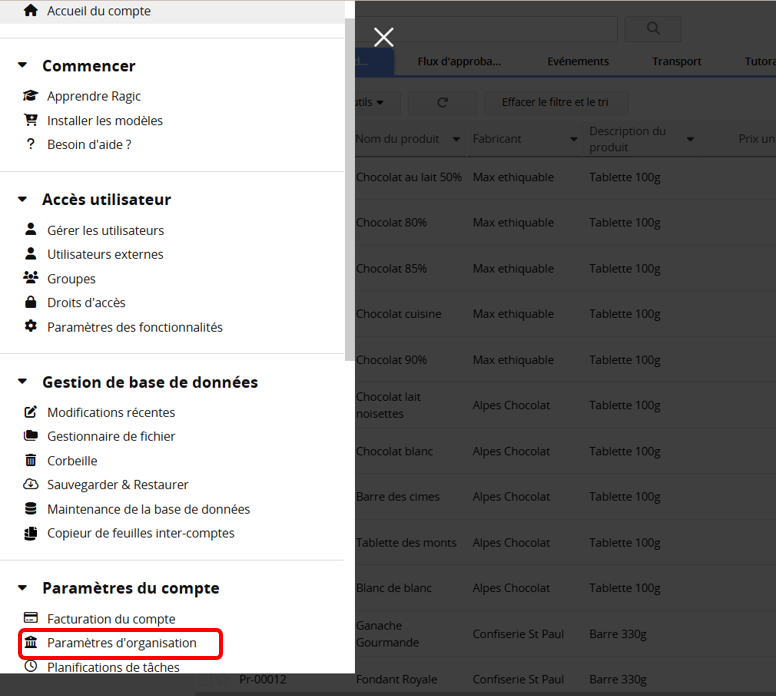Click the padlock icon beside Droits d'accès
Screen dimensions: 777x696
30,302
